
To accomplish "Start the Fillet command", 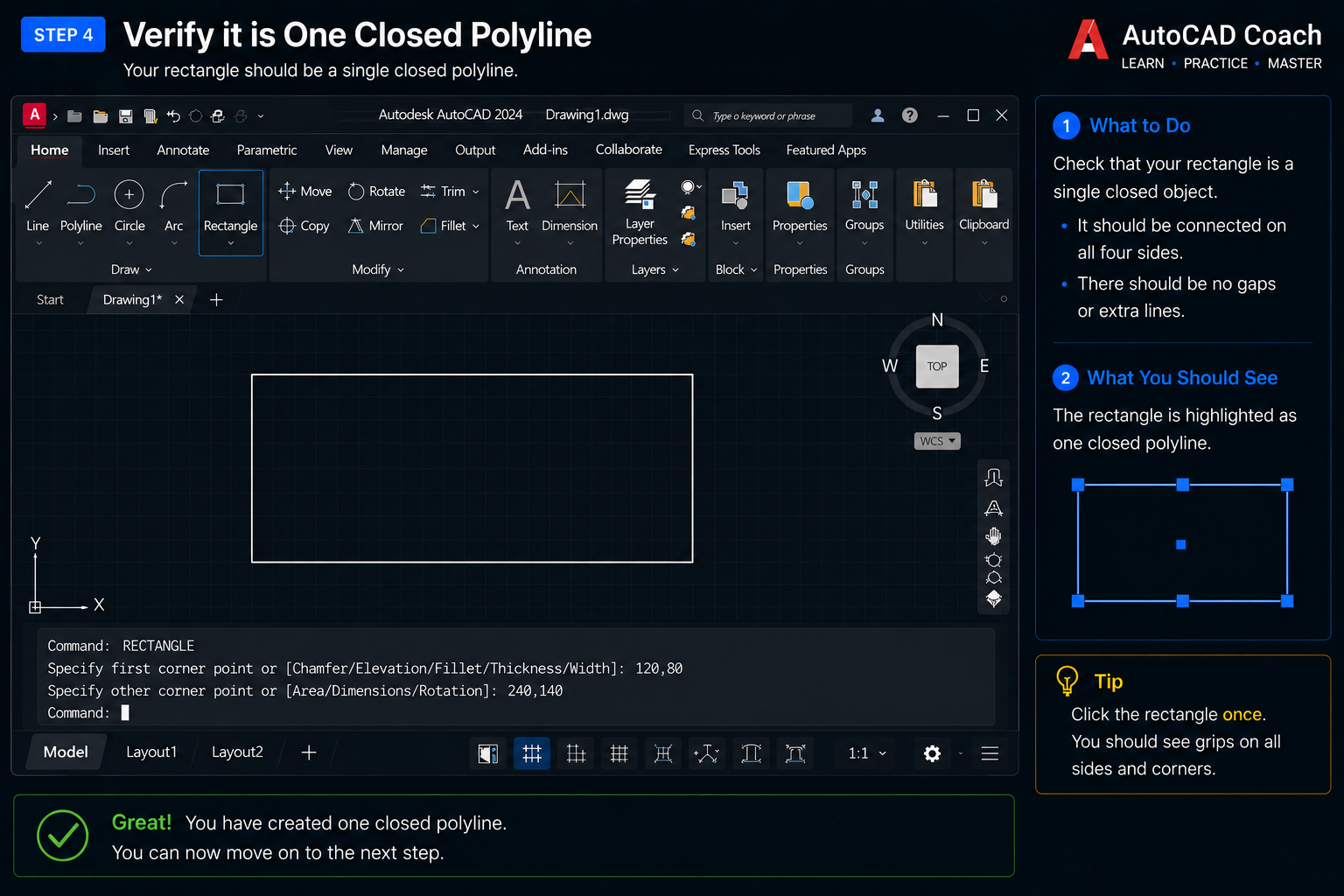I will [x=443, y=226].
